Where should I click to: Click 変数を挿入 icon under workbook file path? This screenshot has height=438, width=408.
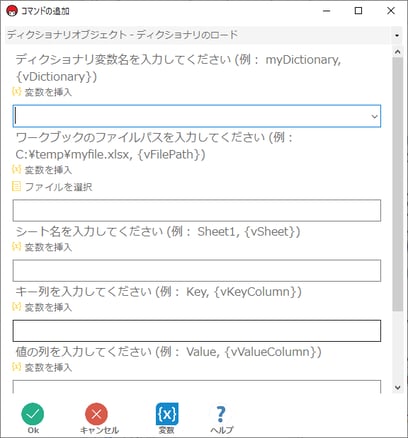(16, 169)
